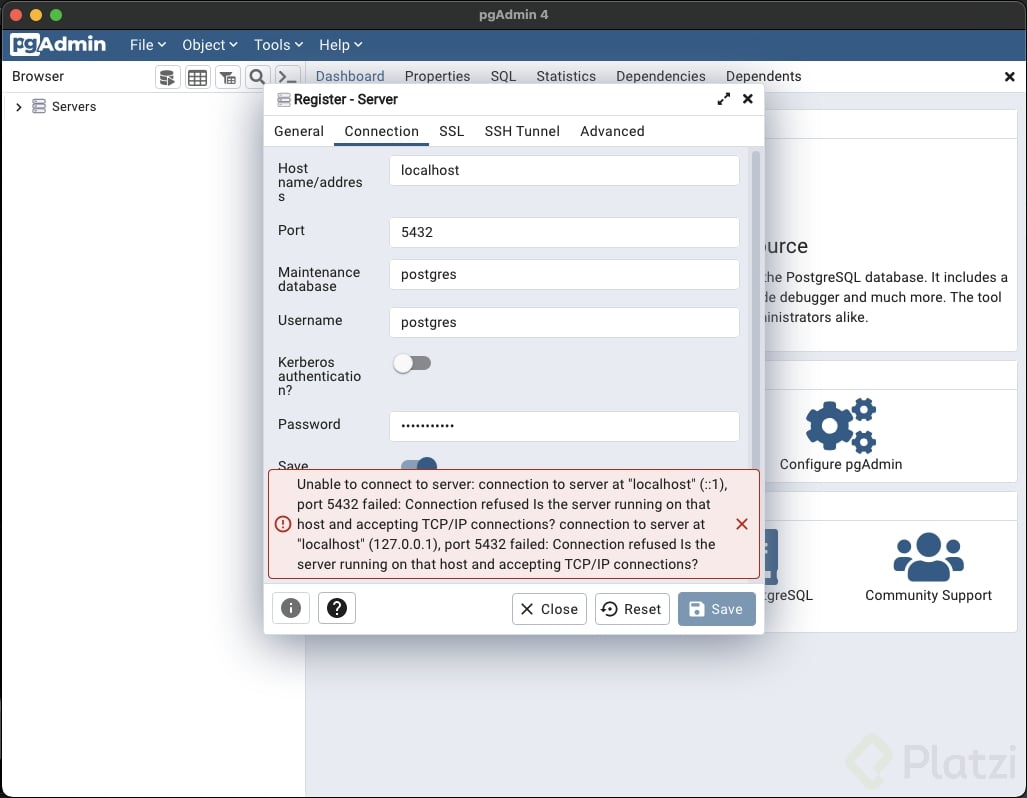Screen dimensions: 1027x798
Task: Toggle the Kerberos authentication switch
Action: tap(412, 363)
